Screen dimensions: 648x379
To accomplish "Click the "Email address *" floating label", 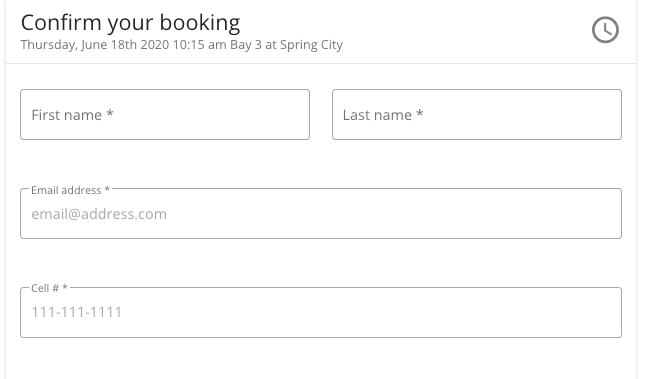I will click(70, 190).
